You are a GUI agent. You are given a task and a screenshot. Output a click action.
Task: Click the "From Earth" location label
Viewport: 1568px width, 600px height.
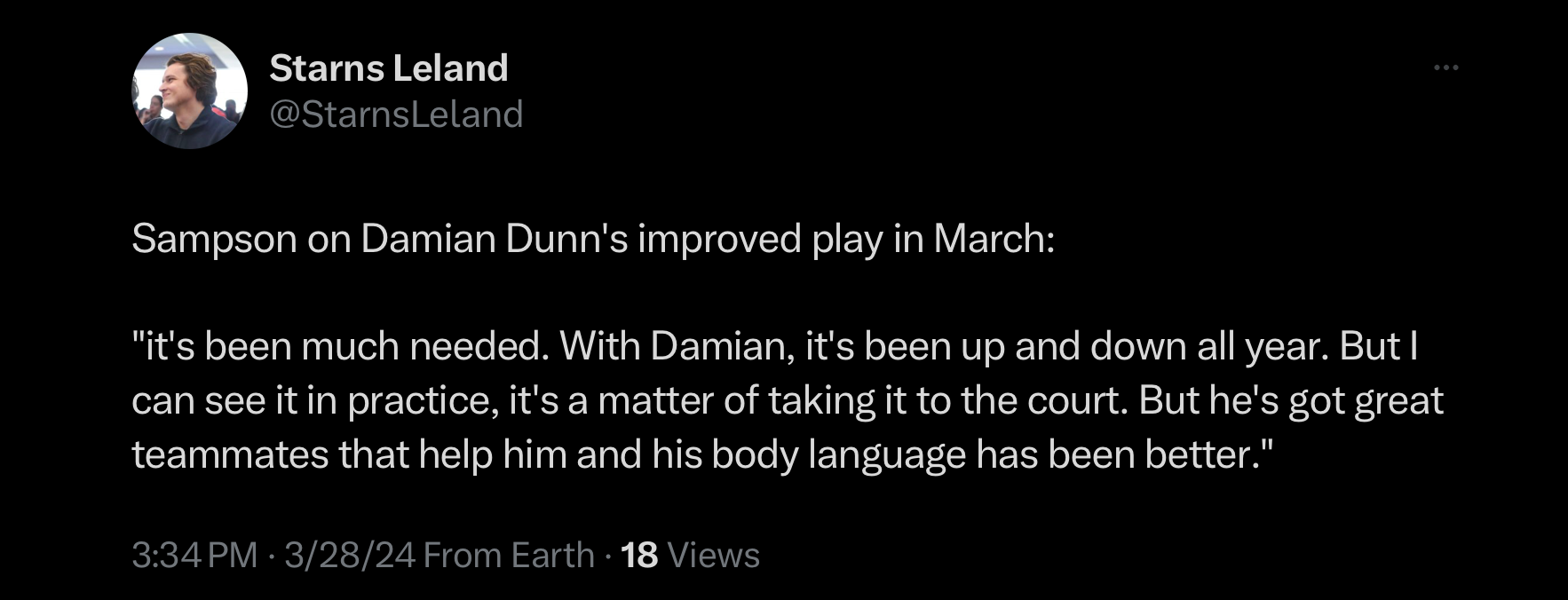pos(509,556)
